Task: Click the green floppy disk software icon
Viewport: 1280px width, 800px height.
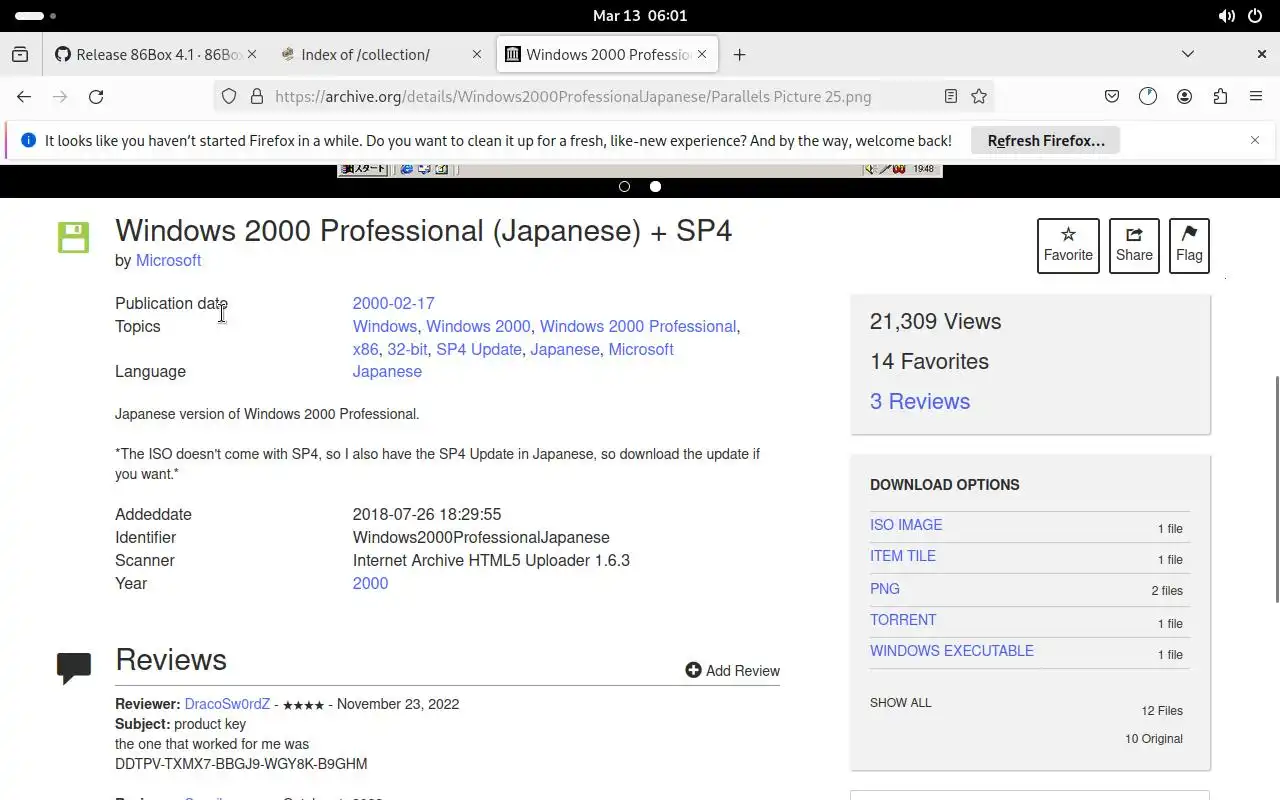Action: [x=73, y=237]
